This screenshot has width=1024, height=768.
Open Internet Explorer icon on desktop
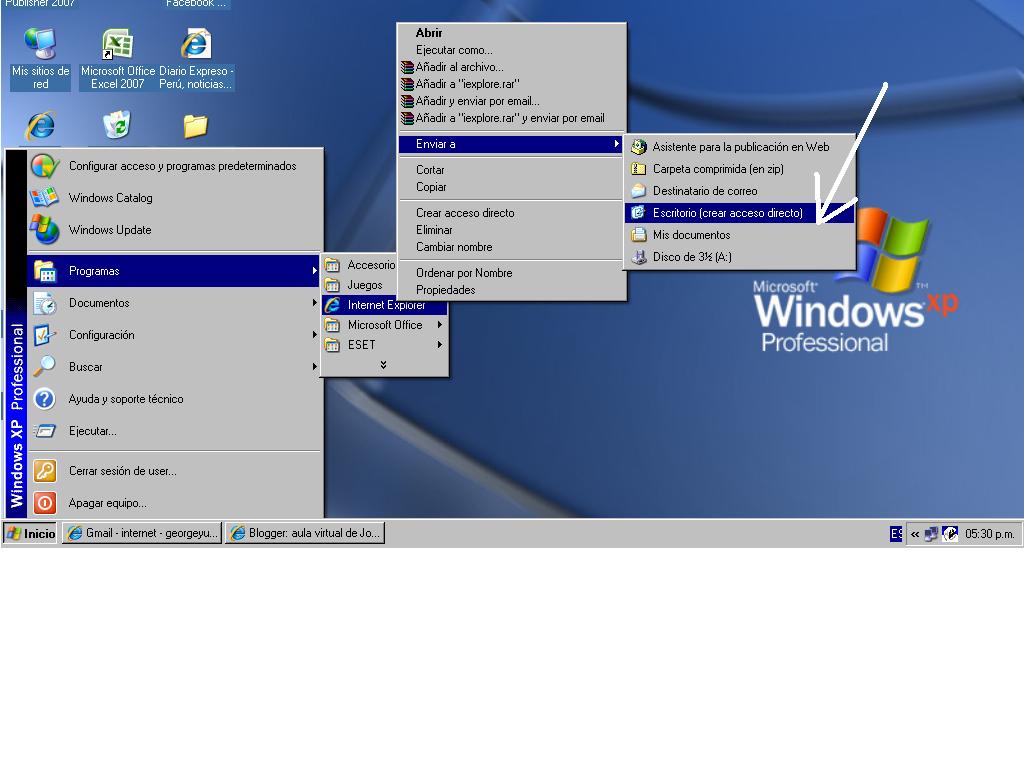(40, 125)
